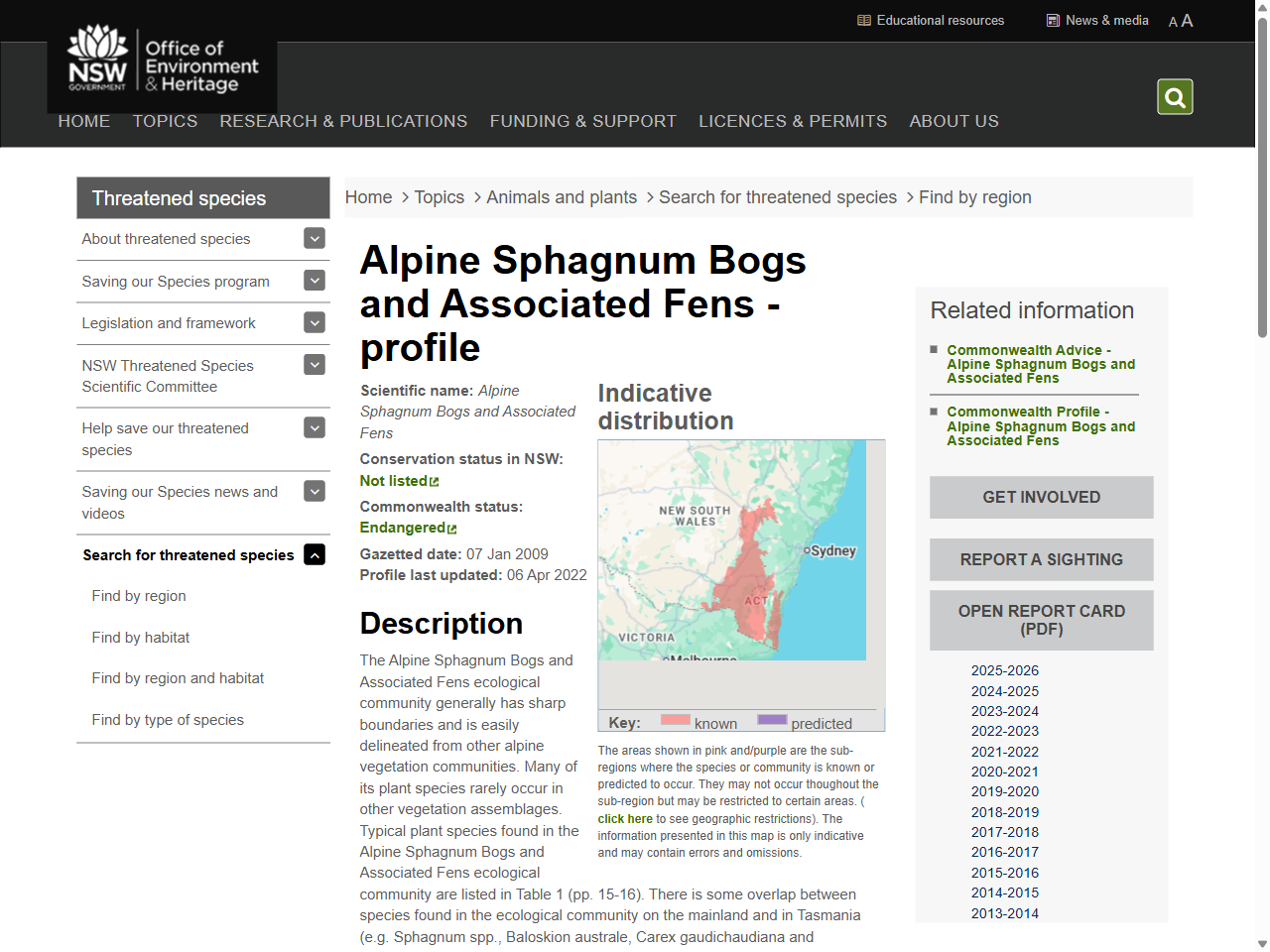1270x952 pixels.
Task: Click OPEN REPORT CARD (PDF) button
Action: [1042, 620]
